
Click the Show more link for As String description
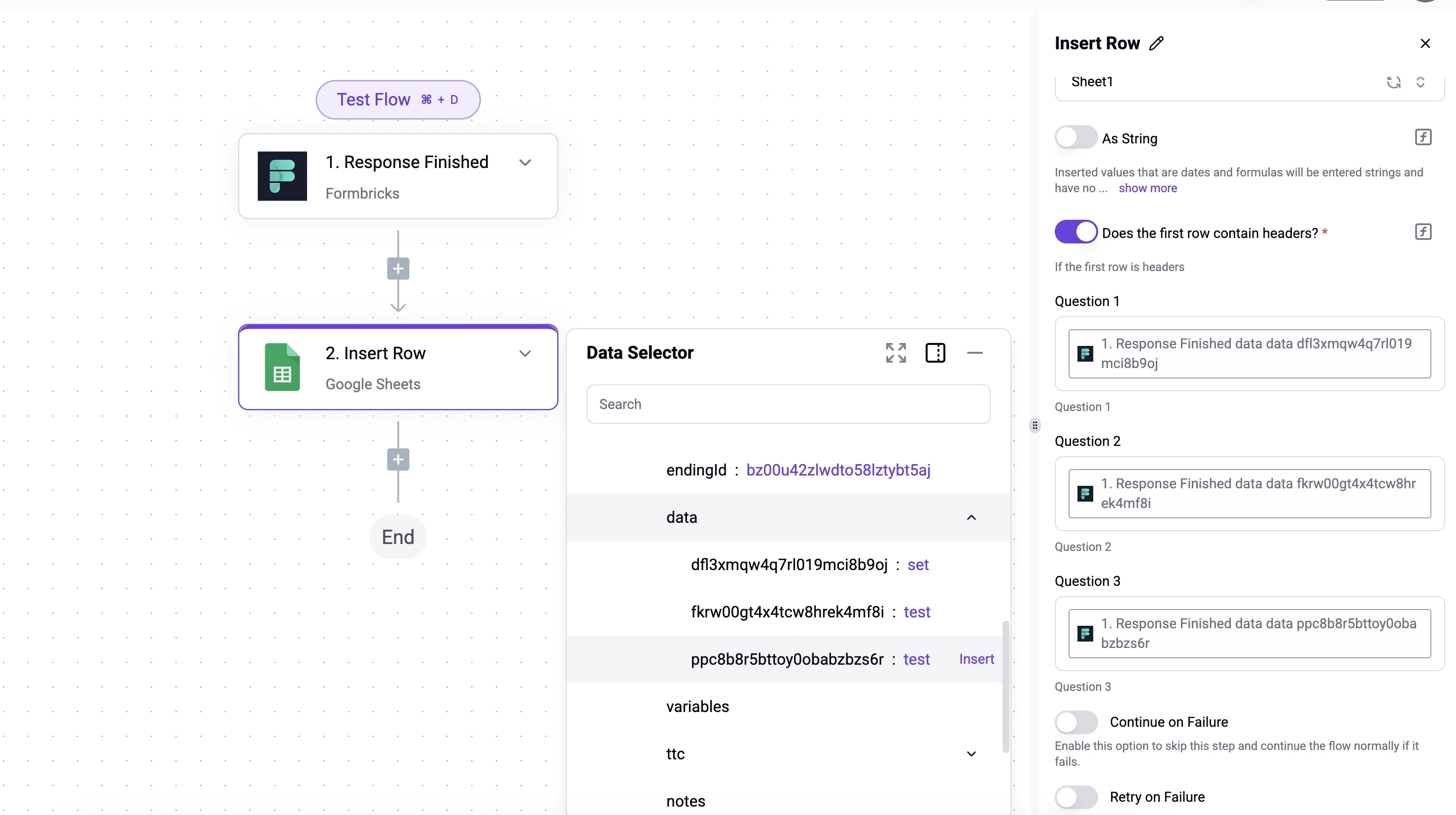coord(1147,188)
